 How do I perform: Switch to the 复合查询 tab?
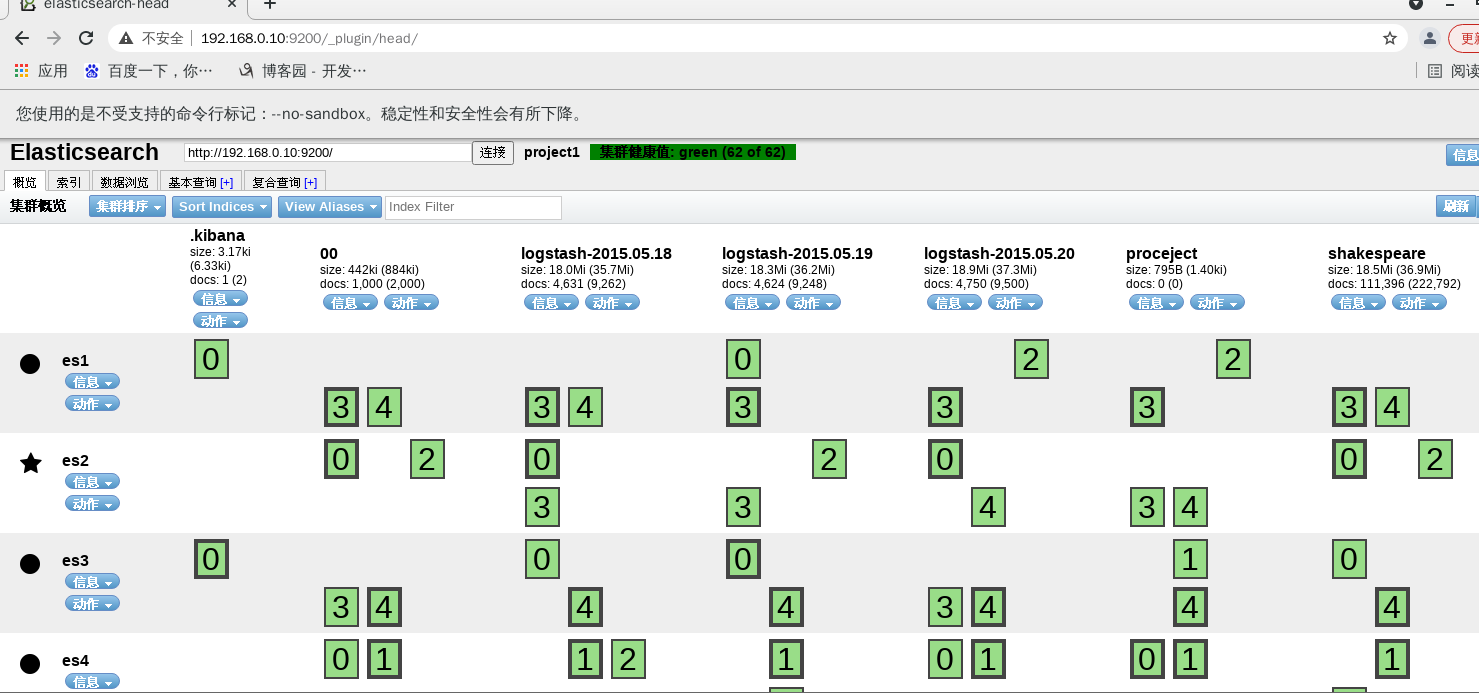click(285, 182)
